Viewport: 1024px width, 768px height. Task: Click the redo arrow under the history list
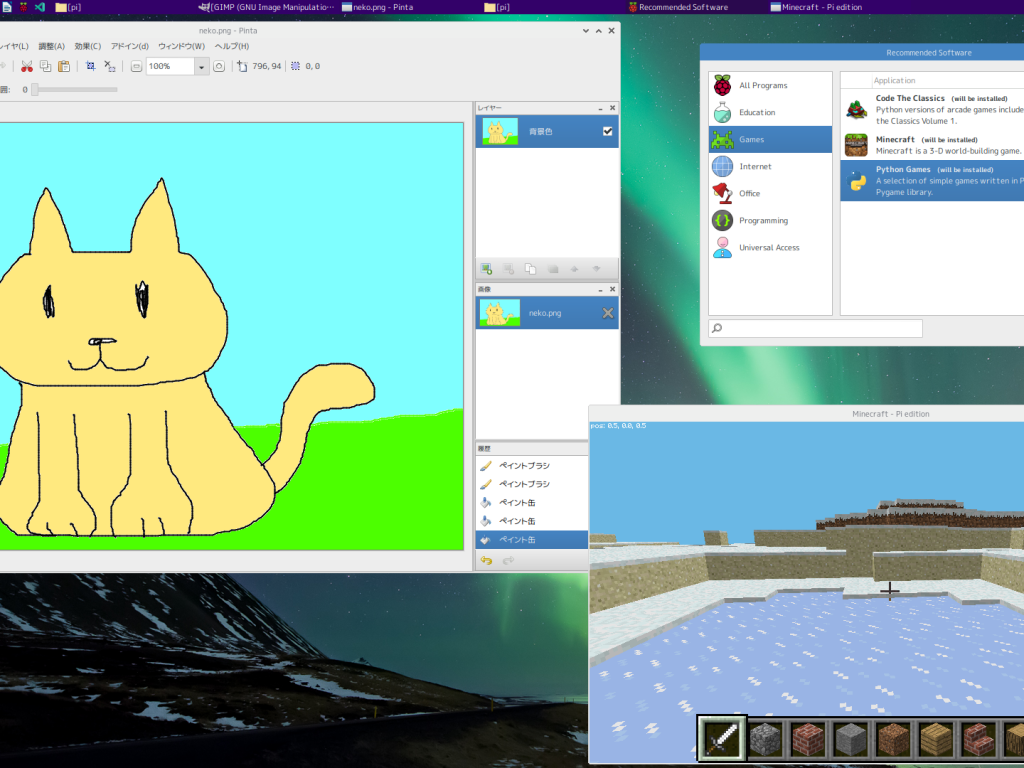508,560
